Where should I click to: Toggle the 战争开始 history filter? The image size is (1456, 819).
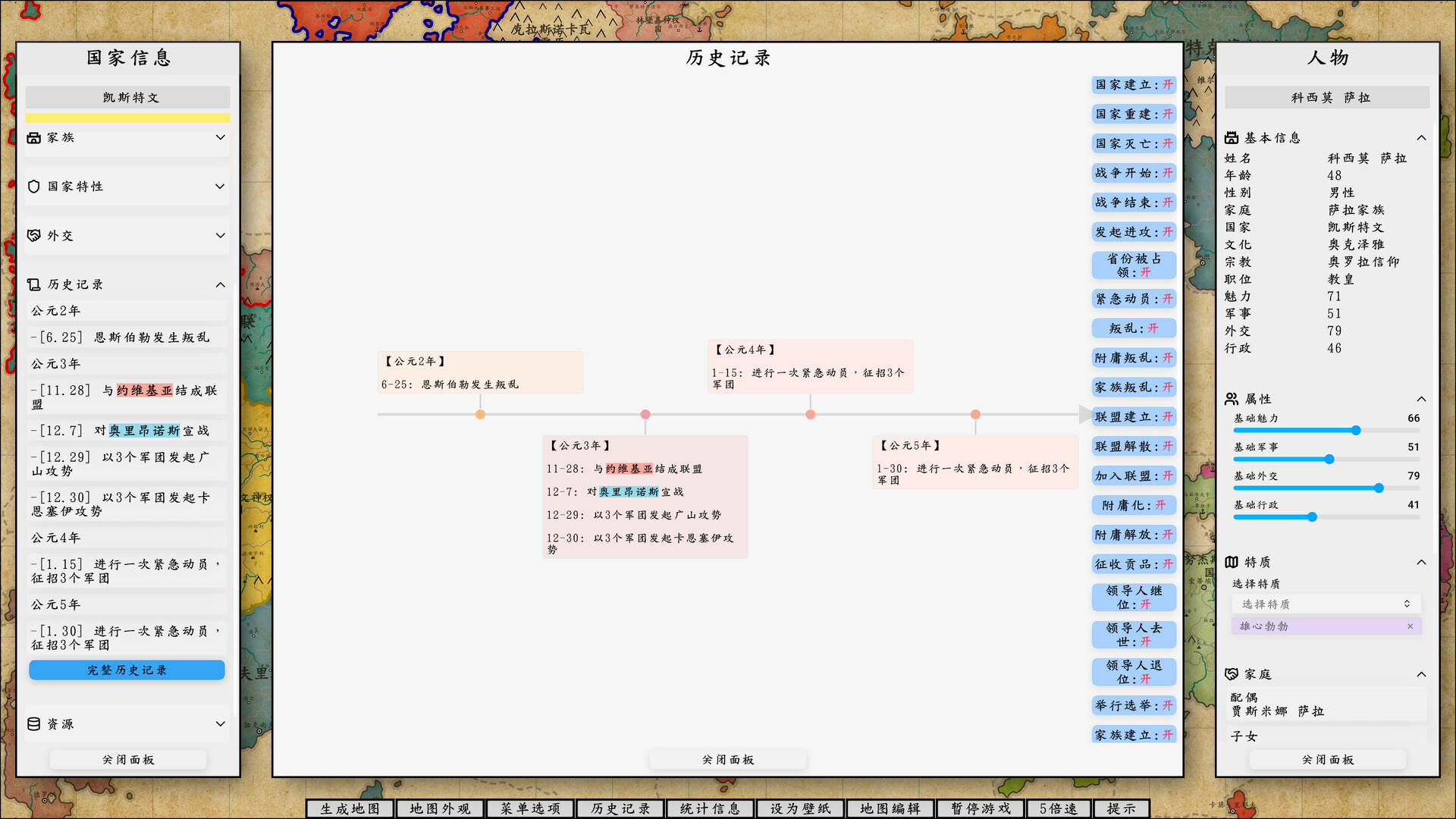[1134, 173]
